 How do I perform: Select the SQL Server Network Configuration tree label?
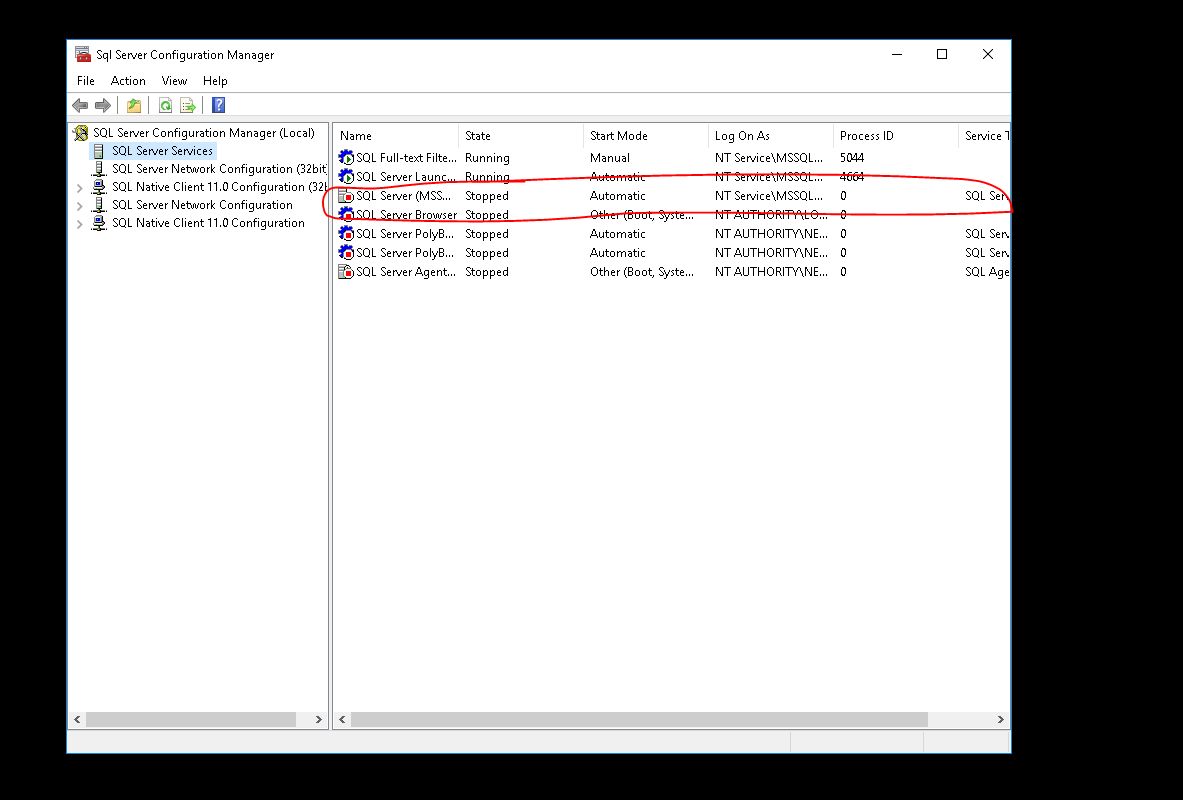[x=202, y=205]
